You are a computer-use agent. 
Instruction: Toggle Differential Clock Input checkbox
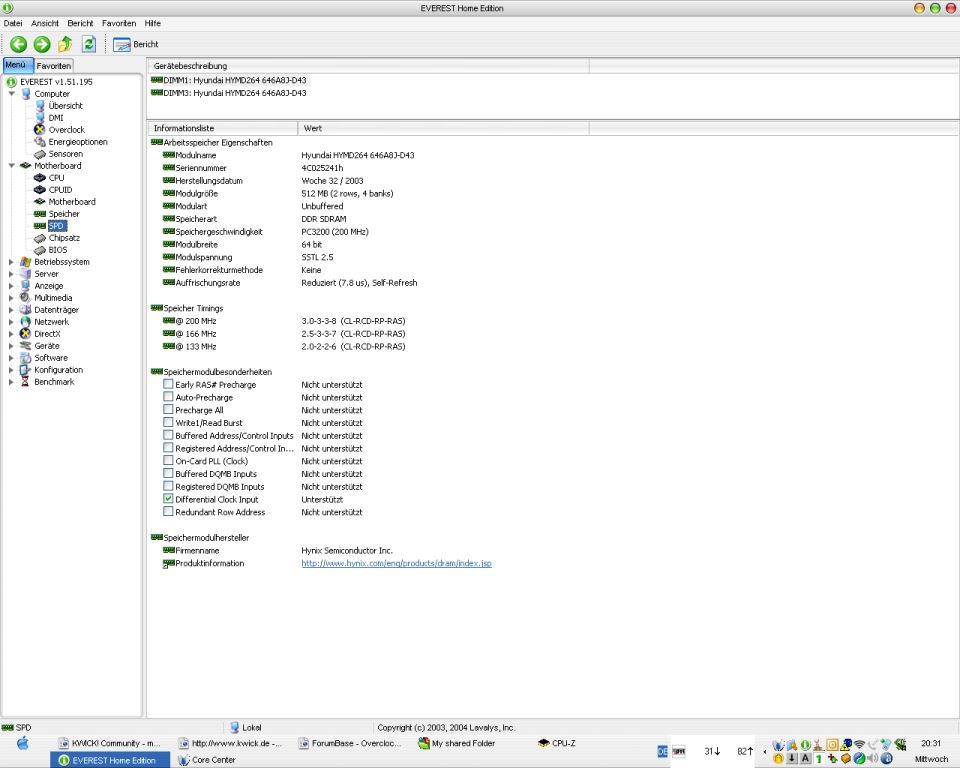168,499
